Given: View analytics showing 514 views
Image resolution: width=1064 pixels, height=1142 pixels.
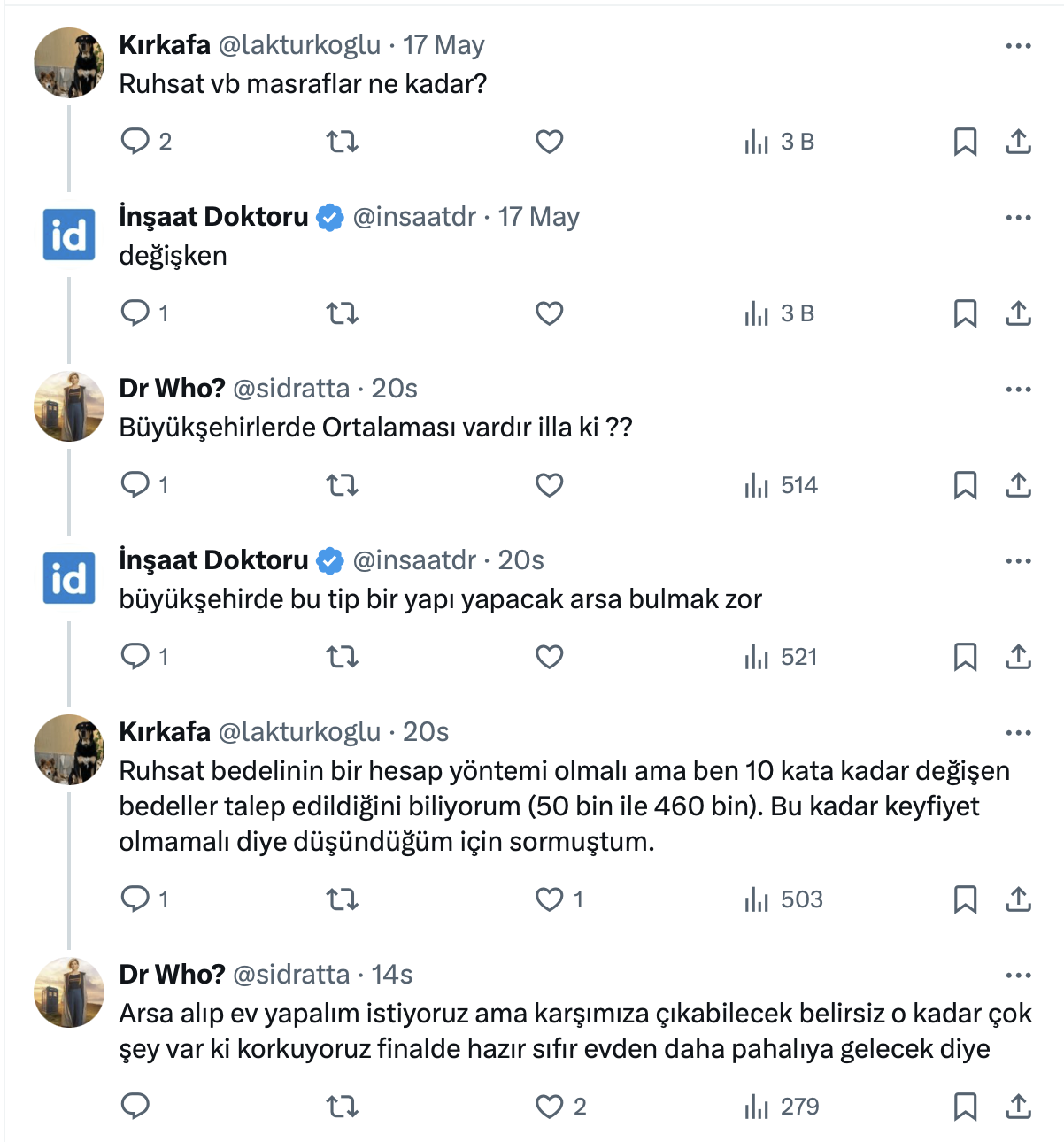Looking at the screenshot, I should pos(782,485).
